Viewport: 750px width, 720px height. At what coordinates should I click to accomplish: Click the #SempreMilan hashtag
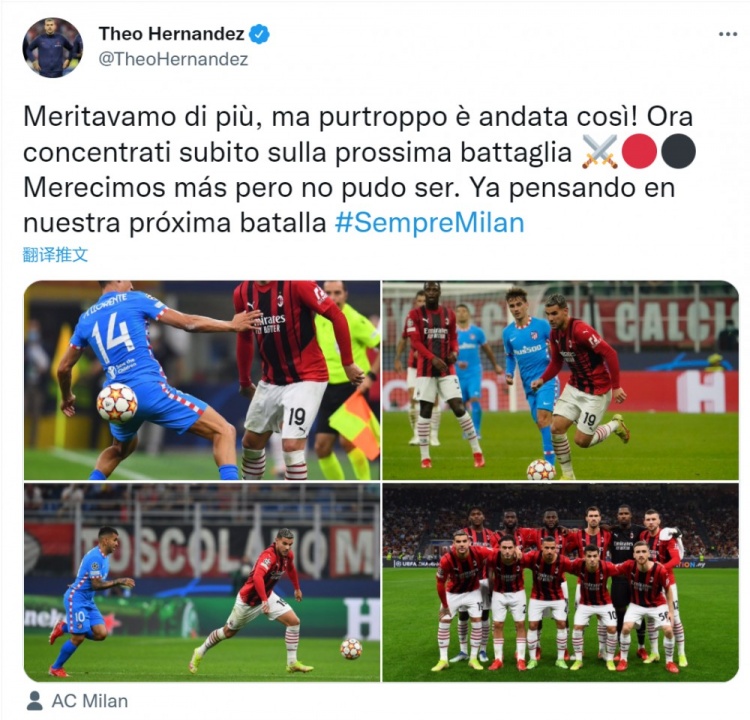point(430,223)
